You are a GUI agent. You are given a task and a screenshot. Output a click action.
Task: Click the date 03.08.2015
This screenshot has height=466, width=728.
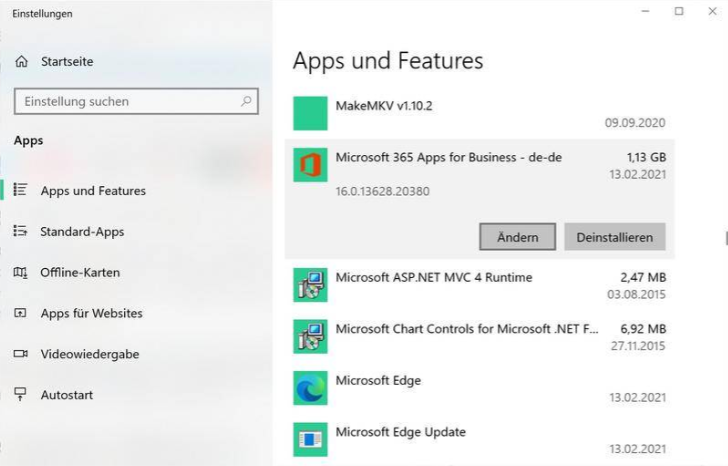tap(636, 294)
